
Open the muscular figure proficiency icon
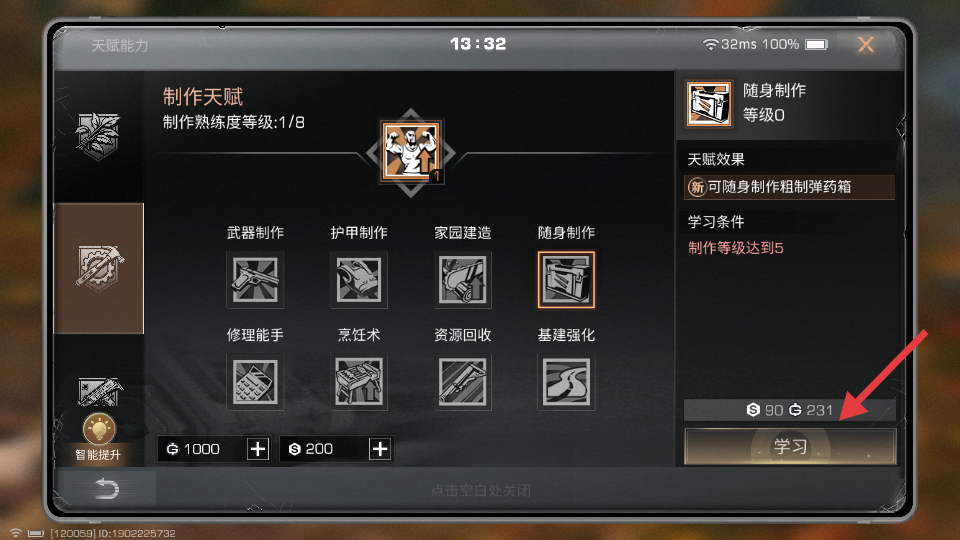pyautogui.click(x=411, y=152)
